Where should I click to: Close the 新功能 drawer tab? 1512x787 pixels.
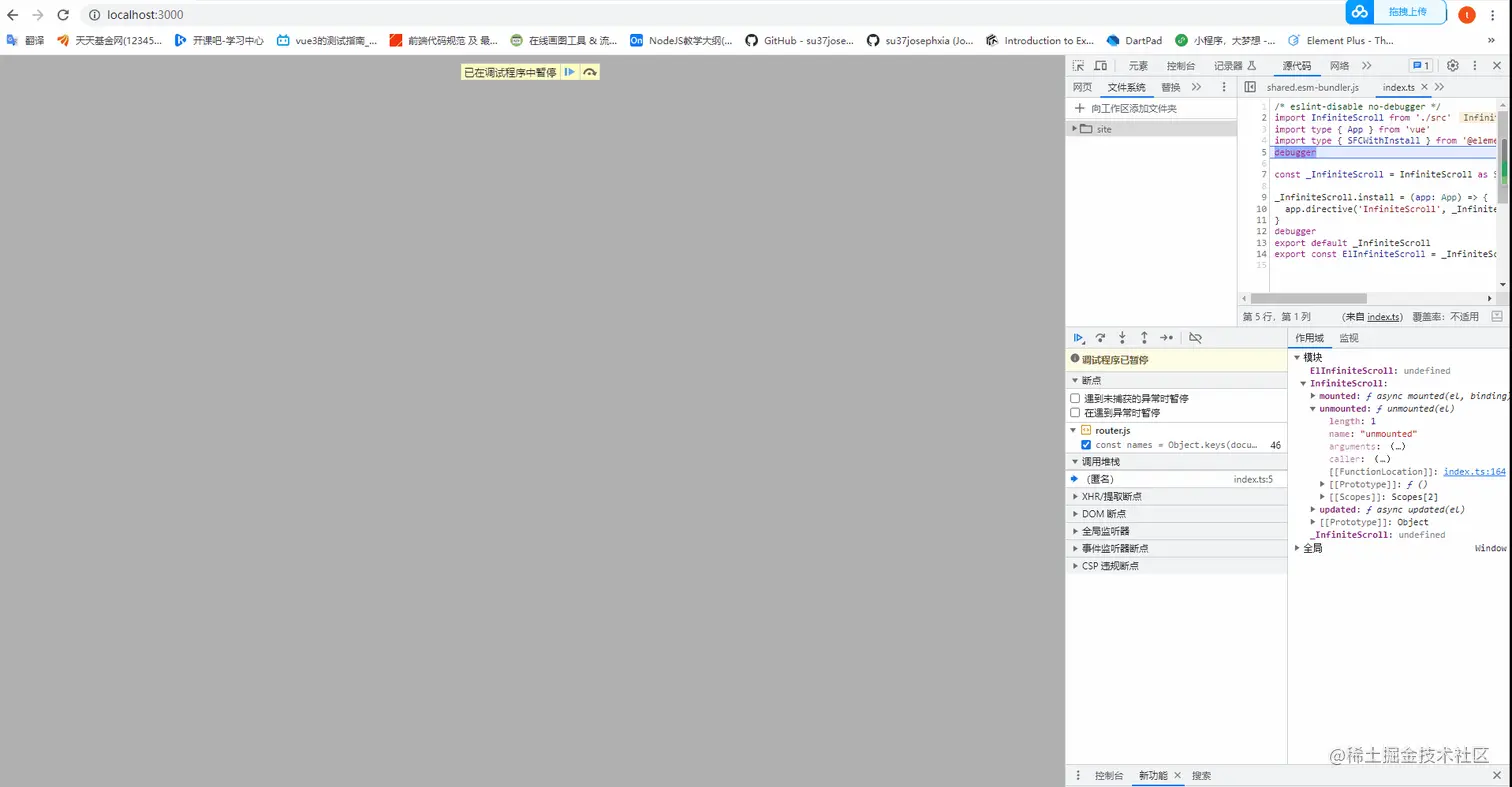[x=1177, y=776]
